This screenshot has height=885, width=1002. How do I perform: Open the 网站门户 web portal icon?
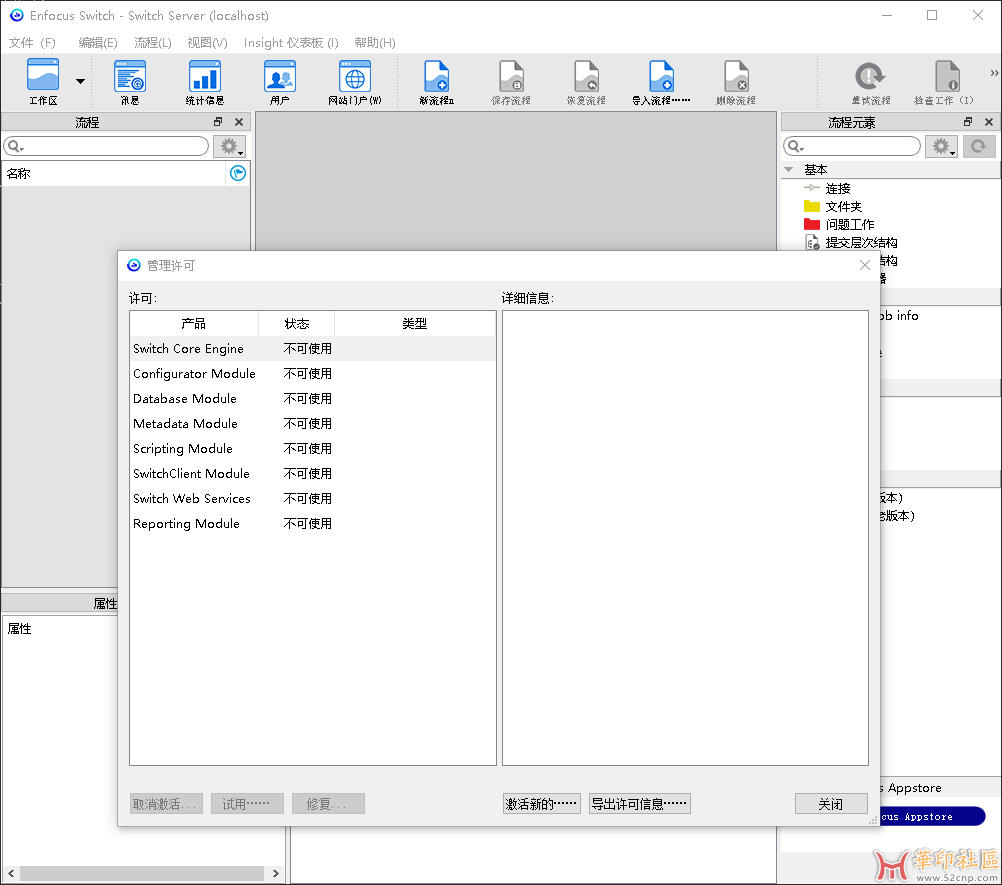tap(355, 81)
